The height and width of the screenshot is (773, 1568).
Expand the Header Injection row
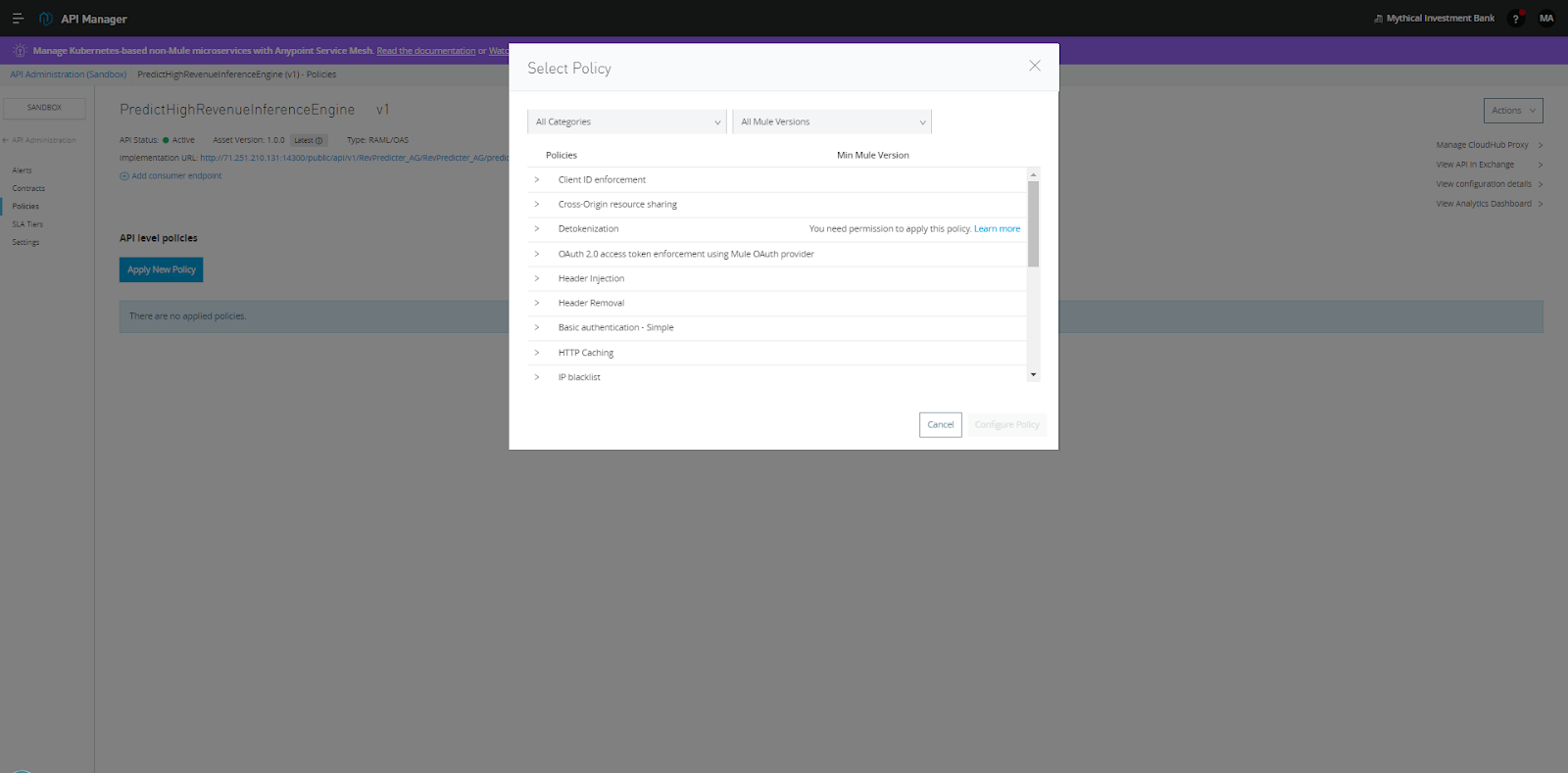pyautogui.click(x=537, y=278)
